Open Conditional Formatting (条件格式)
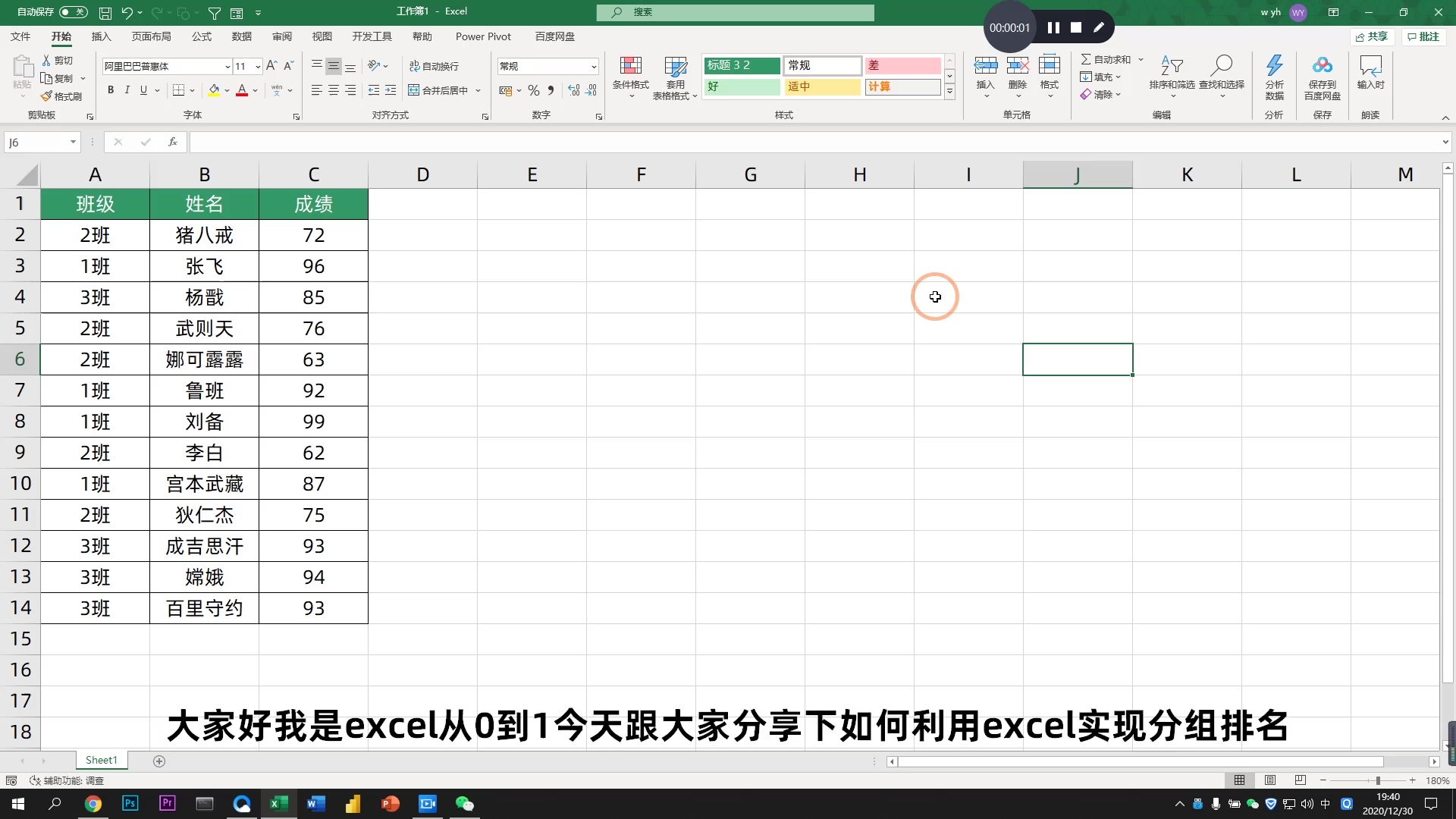 (x=631, y=77)
